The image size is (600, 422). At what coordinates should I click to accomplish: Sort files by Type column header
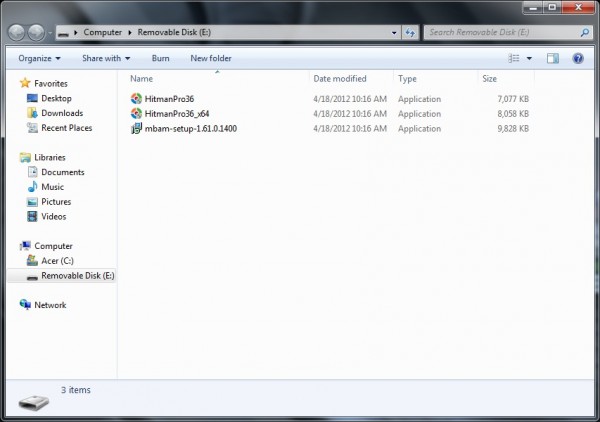(407, 79)
